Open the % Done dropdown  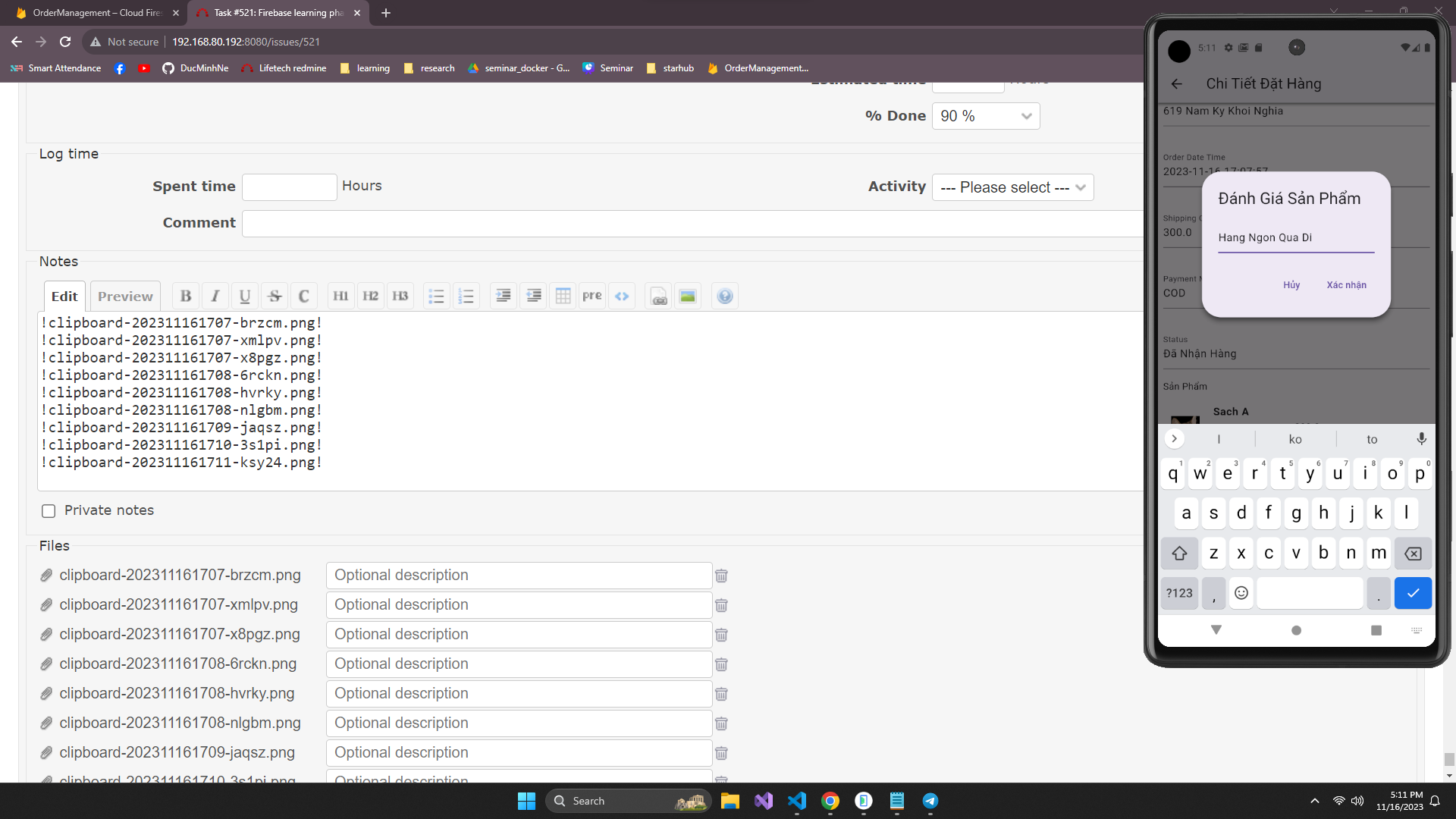click(985, 116)
